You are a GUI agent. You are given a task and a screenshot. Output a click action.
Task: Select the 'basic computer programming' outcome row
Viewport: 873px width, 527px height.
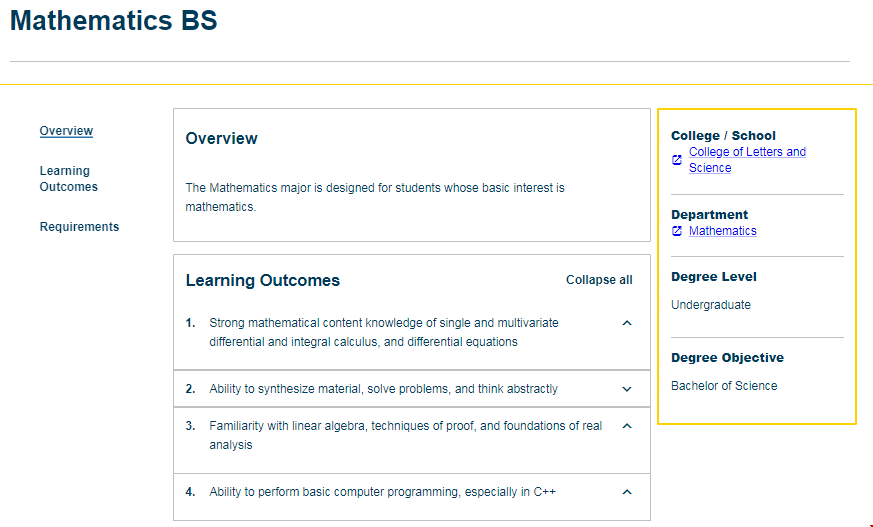pyautogui.click(x=382, y=492)
